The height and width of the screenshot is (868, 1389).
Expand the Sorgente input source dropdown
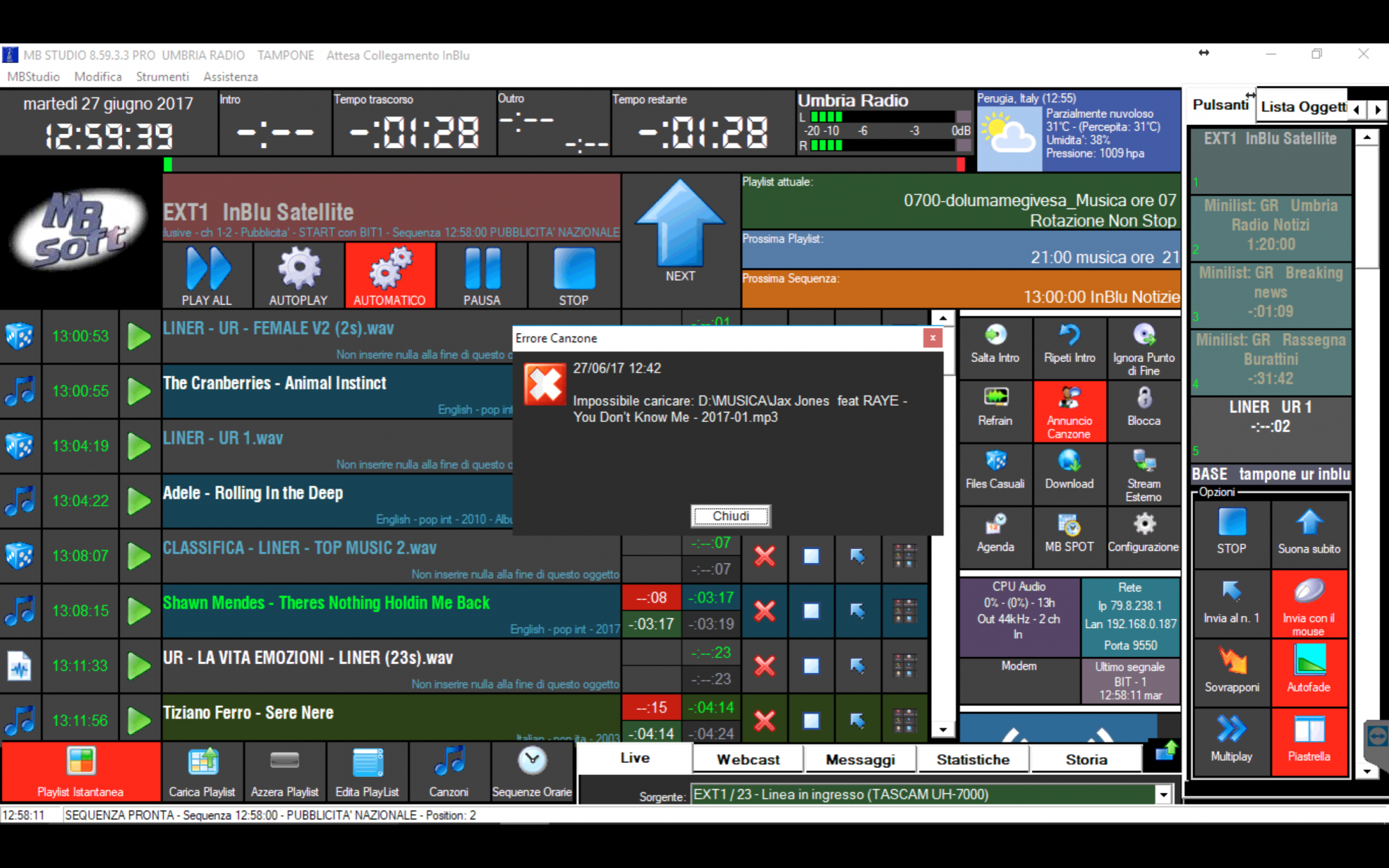[1163, 794]
